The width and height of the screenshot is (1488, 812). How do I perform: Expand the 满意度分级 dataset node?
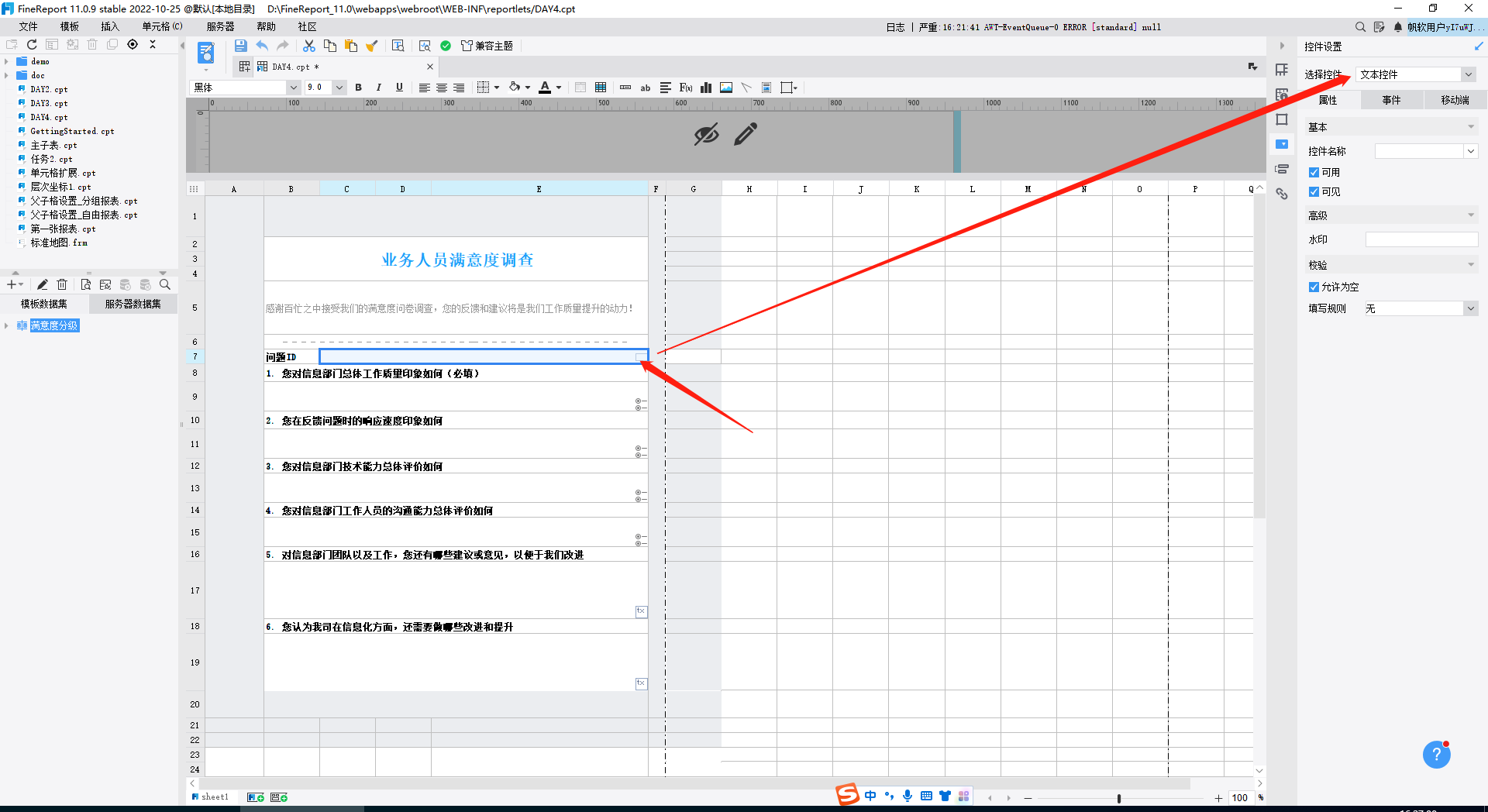pos(7,325)
